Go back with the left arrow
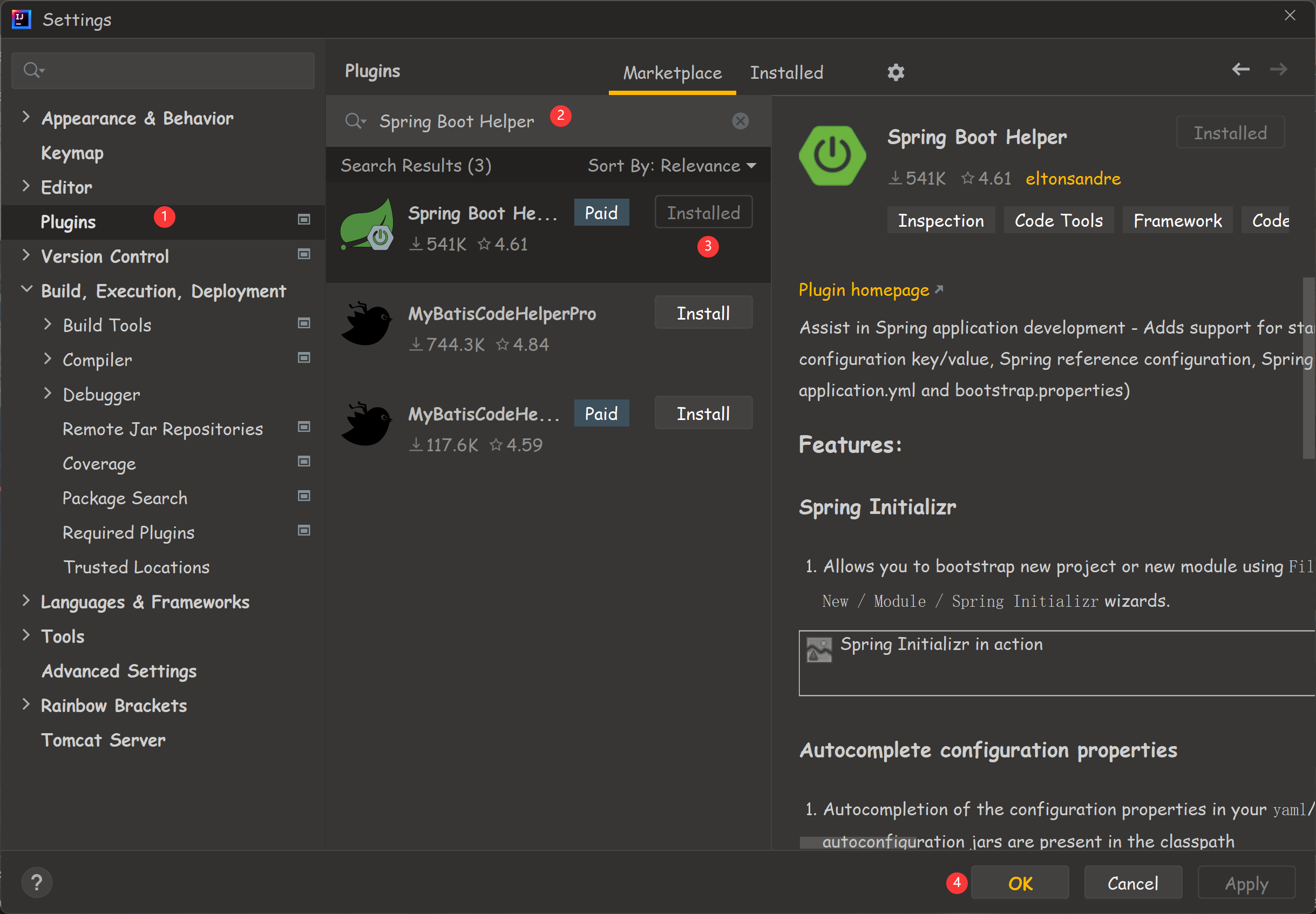1316x914 pixels. click(1240, 69)
